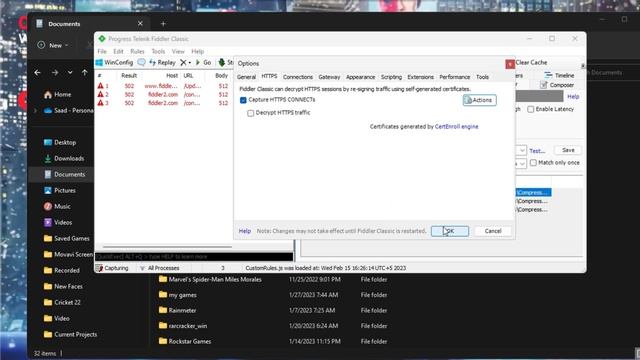Open Desktop in Explorer sidebar

(x=60, y=142)
